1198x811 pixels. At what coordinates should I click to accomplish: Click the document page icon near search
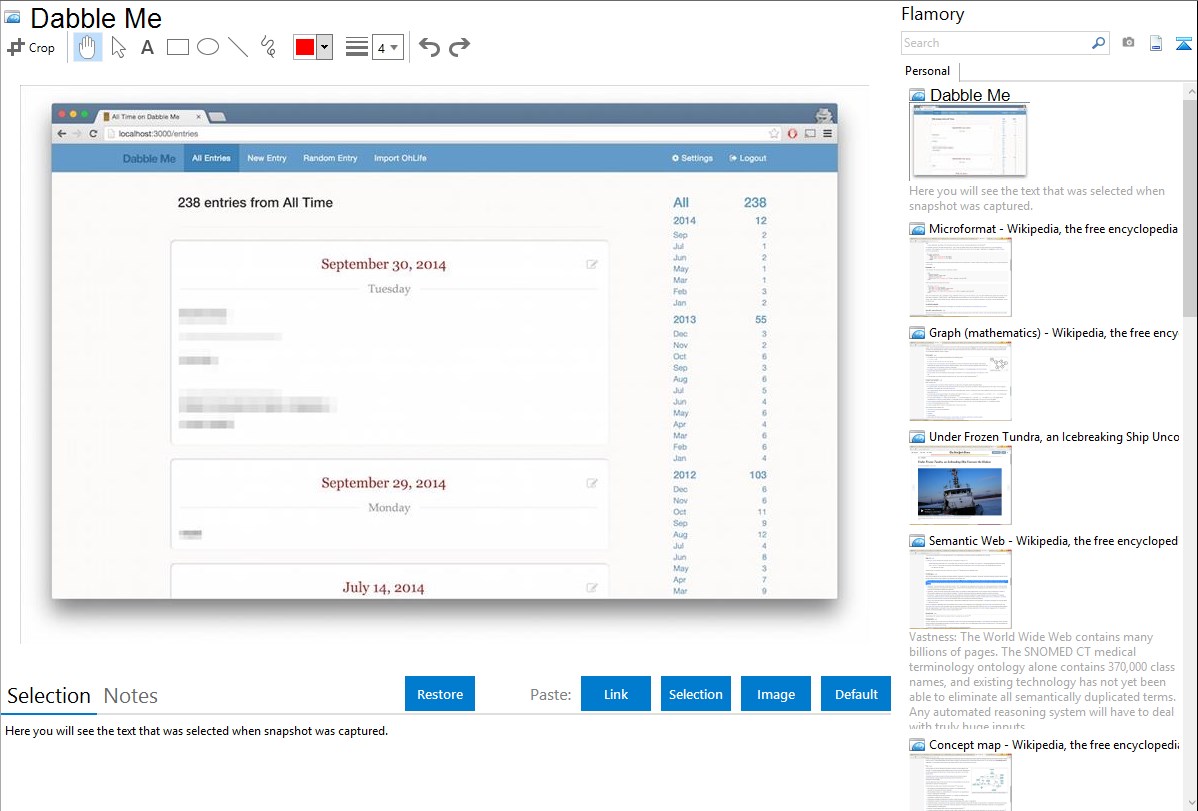(1156, 43)
